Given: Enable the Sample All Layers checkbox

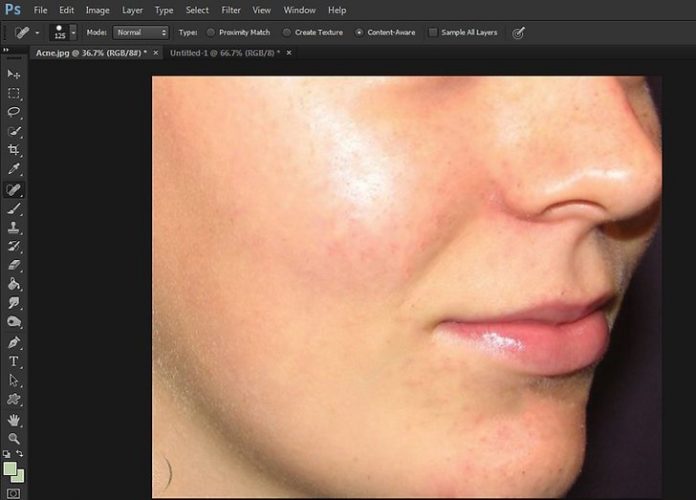Looking at the screenshot, I should [433, 32].
